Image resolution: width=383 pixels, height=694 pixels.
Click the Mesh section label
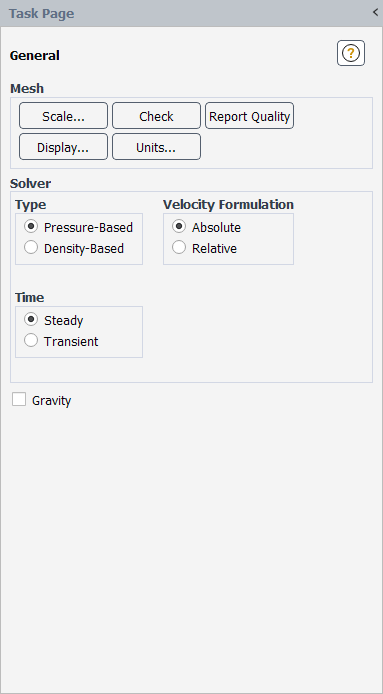coord(27,89)
